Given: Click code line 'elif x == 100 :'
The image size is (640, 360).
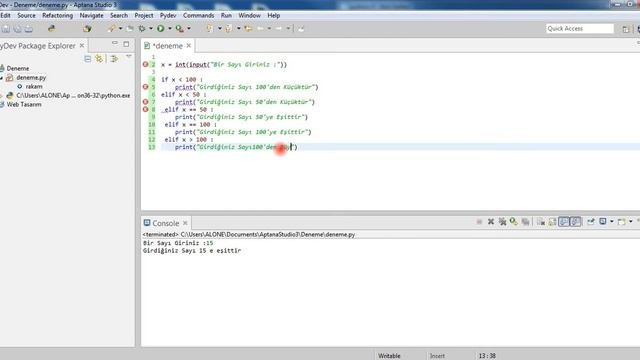Looking at the screenshot, I should point(191,124).
